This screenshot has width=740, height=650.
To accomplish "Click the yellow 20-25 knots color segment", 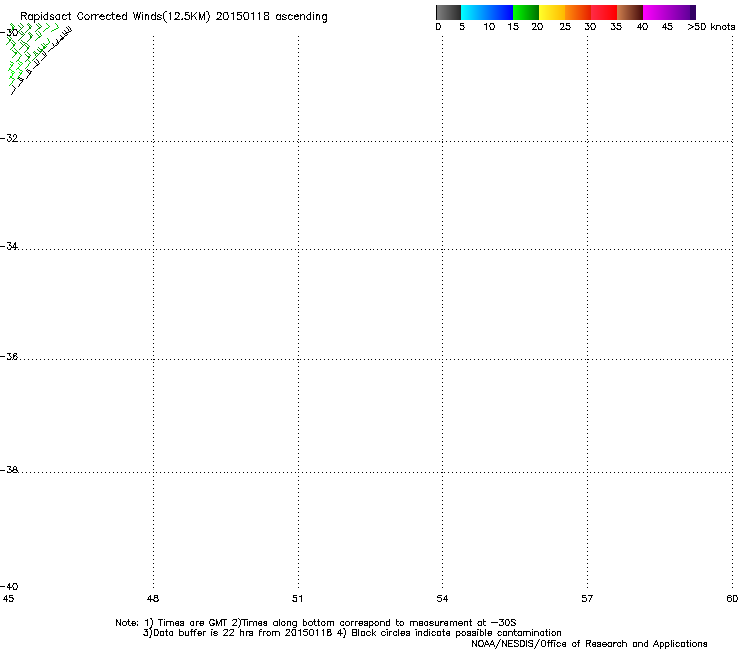I will 552,12.
